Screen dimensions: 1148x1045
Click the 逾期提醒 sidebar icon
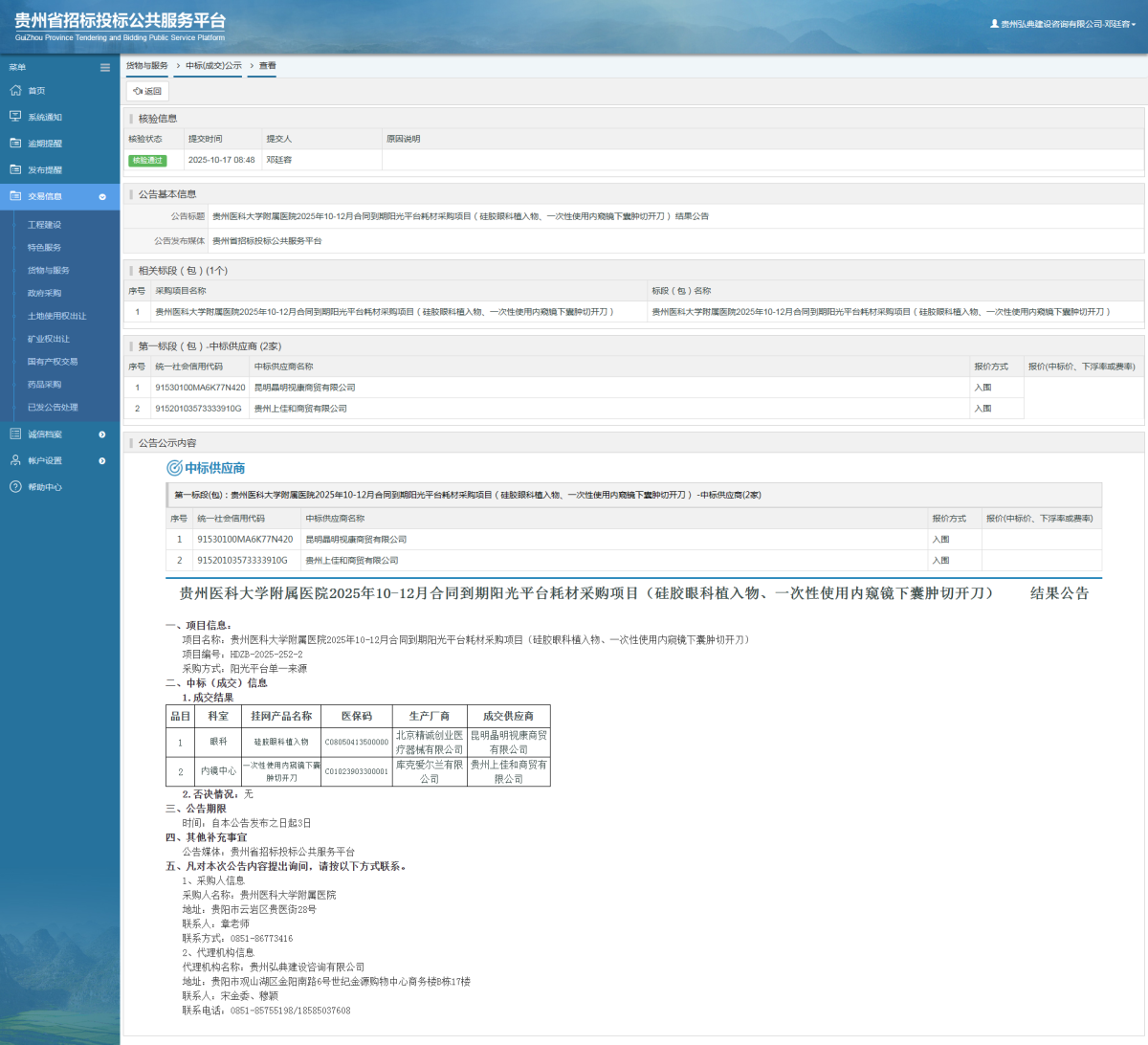15,144
